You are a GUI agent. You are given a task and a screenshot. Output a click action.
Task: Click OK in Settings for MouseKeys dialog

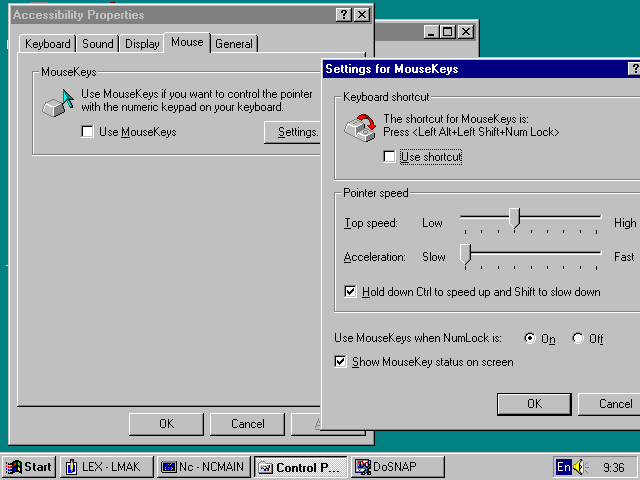click(534, 404)
